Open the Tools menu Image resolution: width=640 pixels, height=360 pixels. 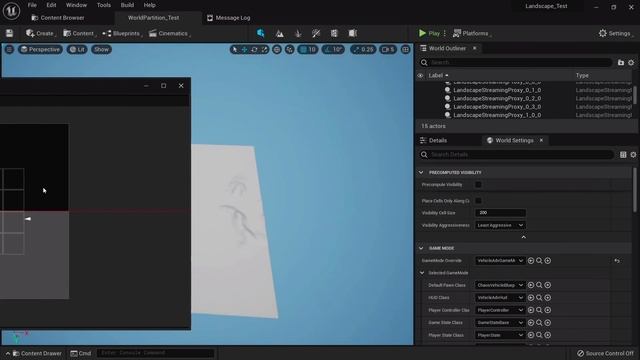[104, 5]
